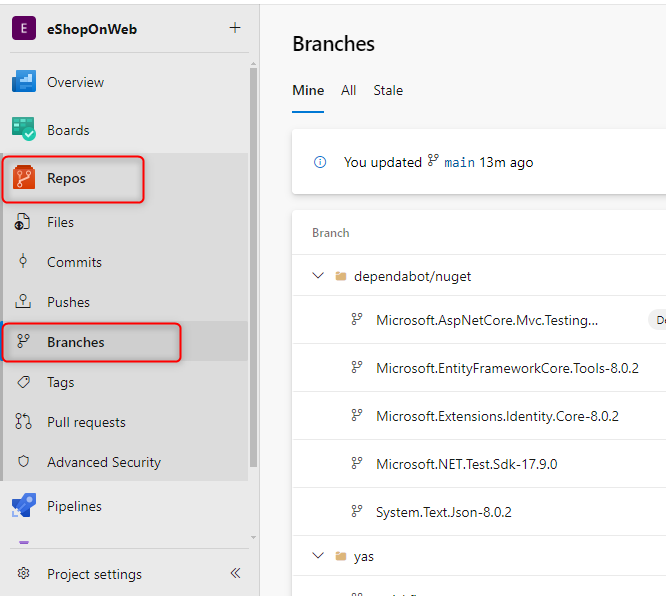Switch to the All branches tab
This screenshot has height=596, width=666.
[348, 90]
